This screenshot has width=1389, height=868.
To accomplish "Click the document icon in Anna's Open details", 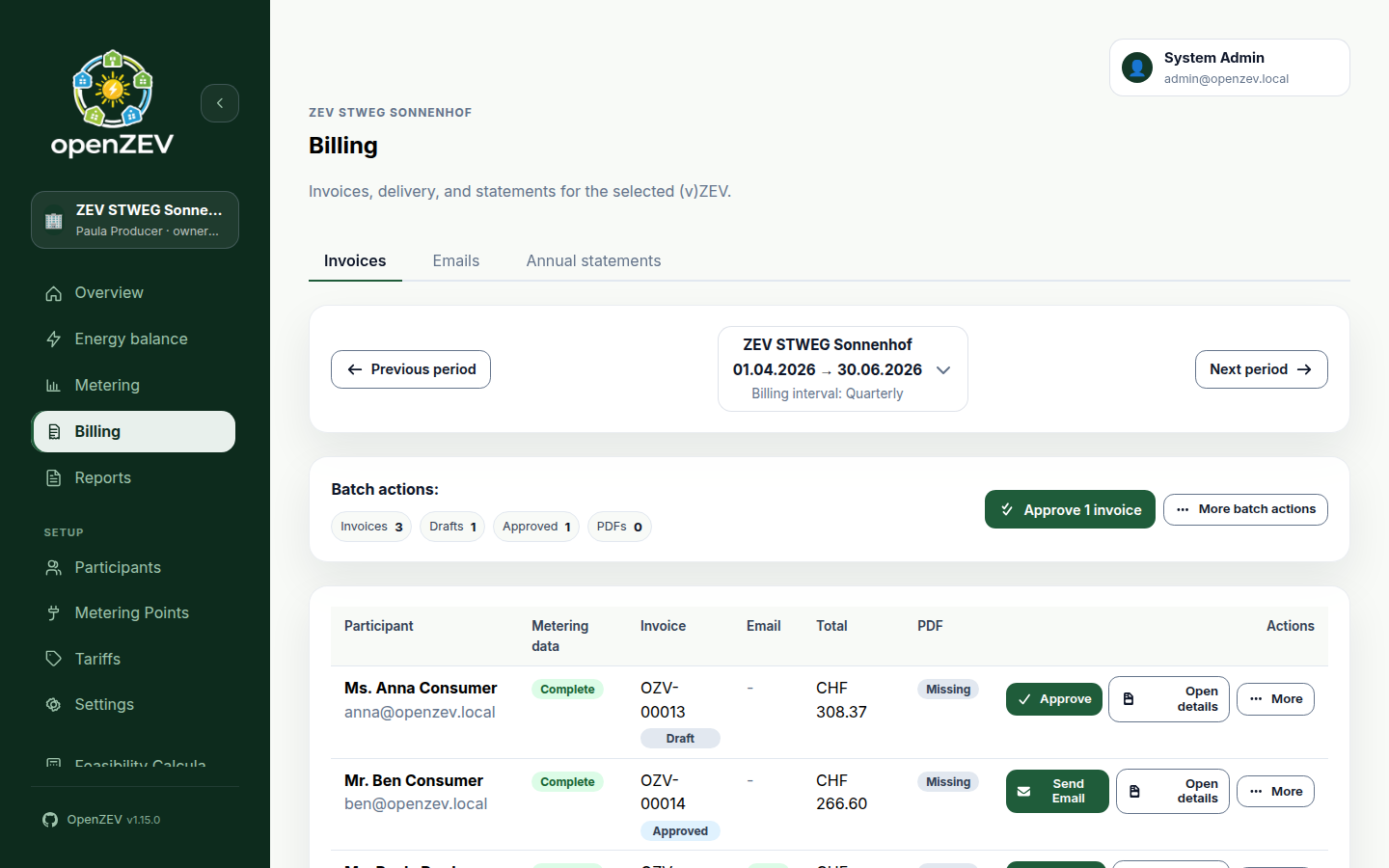I will pyautogui.click(x=1129, y=699).
